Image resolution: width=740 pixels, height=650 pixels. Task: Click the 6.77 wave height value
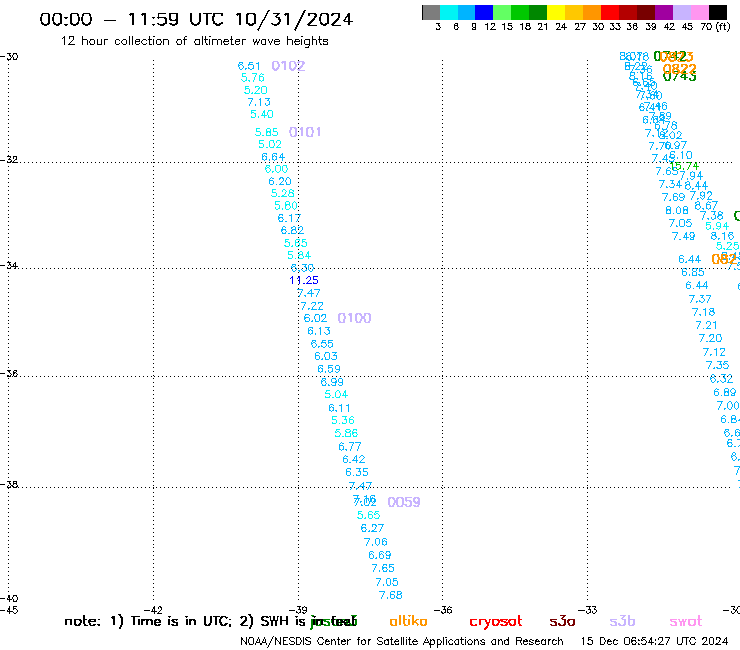pos(350,447)
